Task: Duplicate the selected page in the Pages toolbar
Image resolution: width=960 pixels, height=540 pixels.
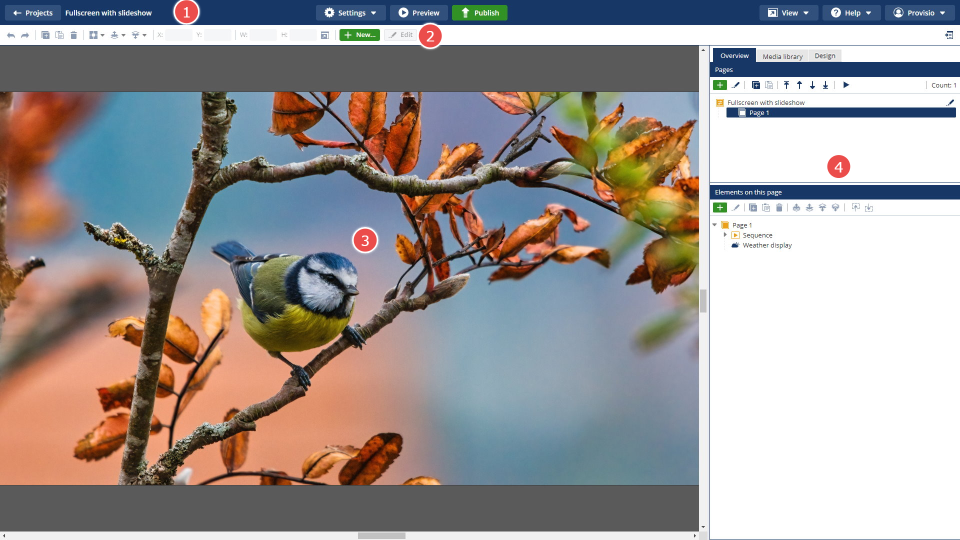Action: [755, 85]
